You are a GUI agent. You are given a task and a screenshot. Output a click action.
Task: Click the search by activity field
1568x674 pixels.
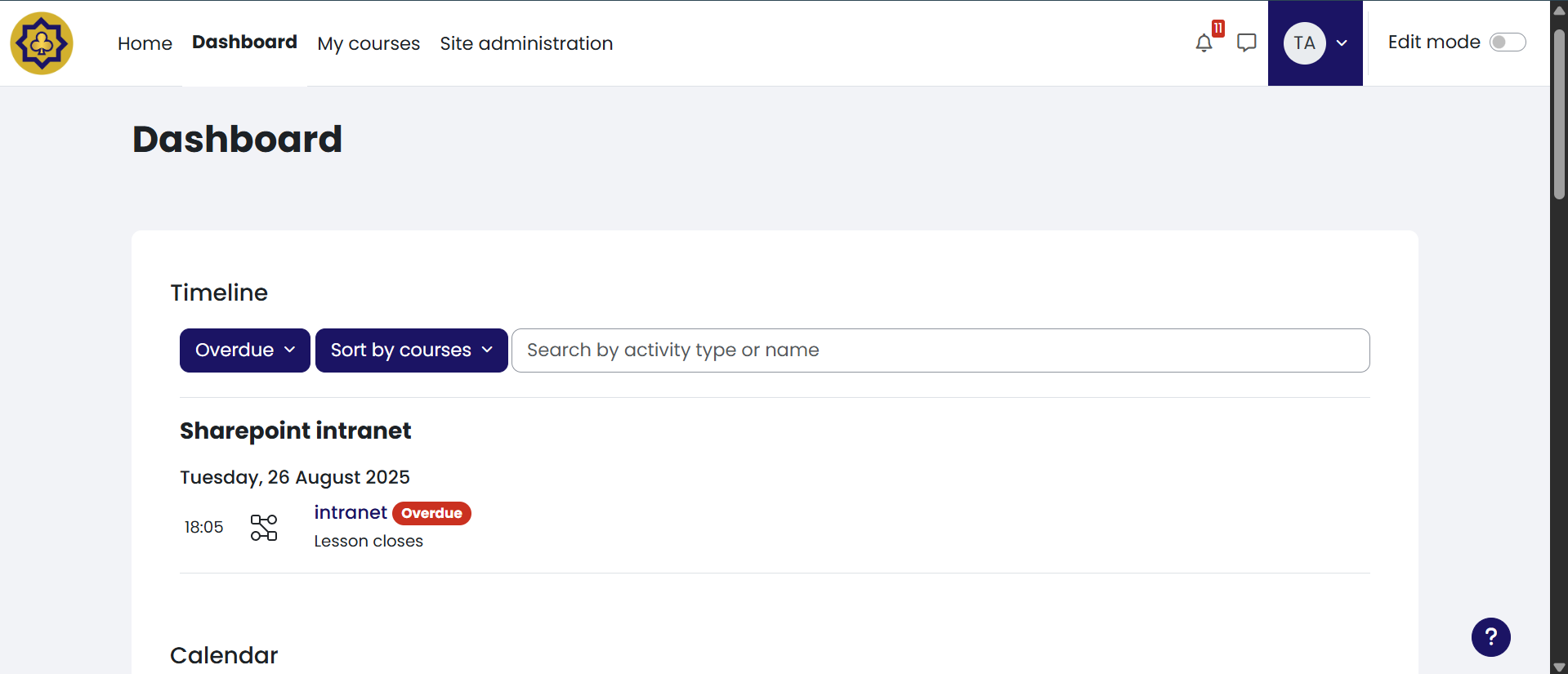click(940, 350)
